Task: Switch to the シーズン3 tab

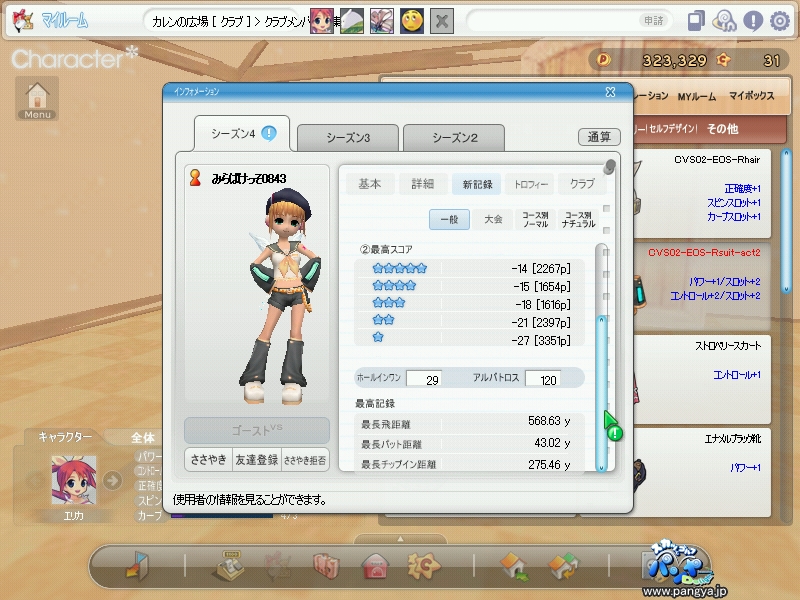Action: click(348, 138)
